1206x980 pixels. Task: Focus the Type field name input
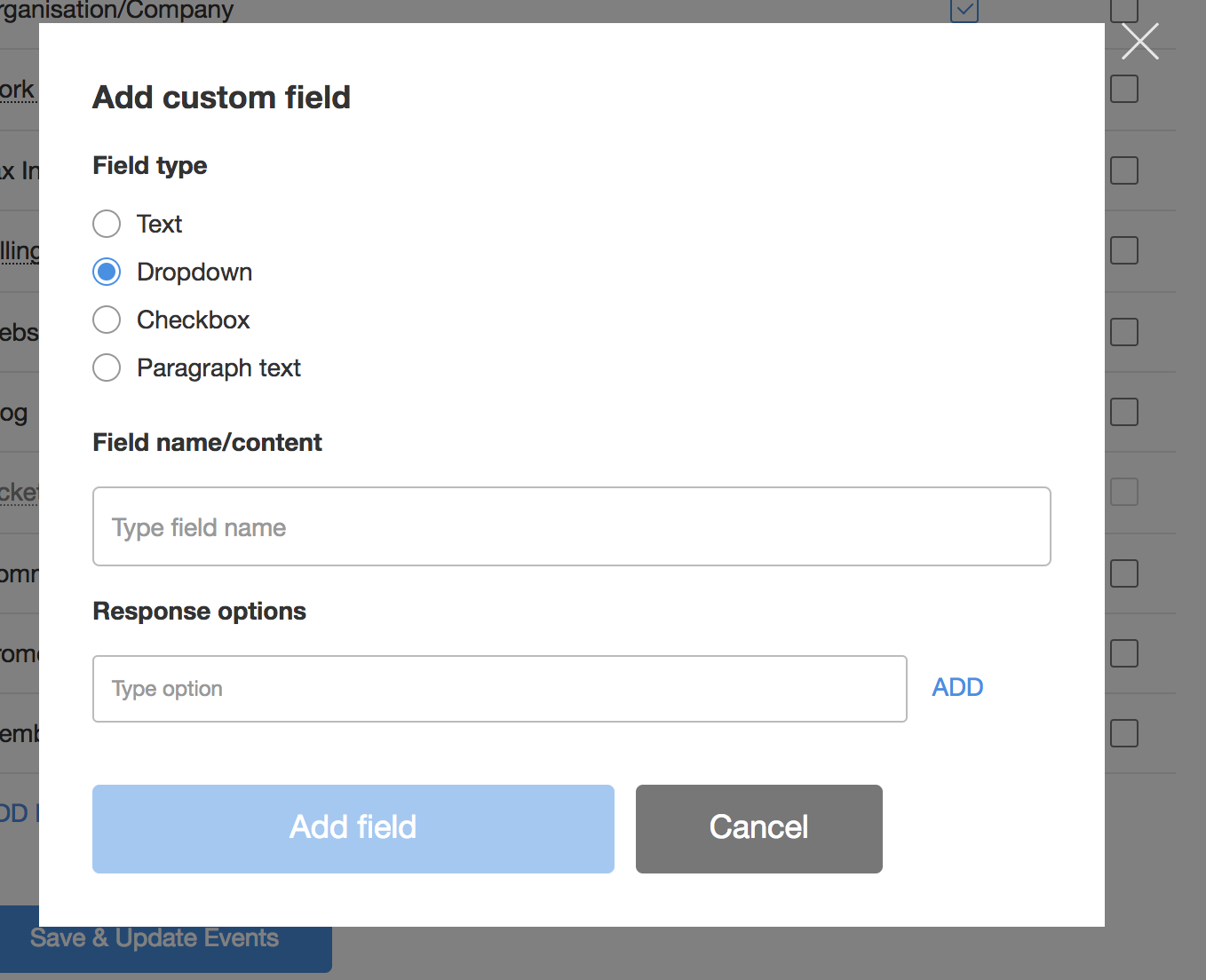[x=571, y=526]
